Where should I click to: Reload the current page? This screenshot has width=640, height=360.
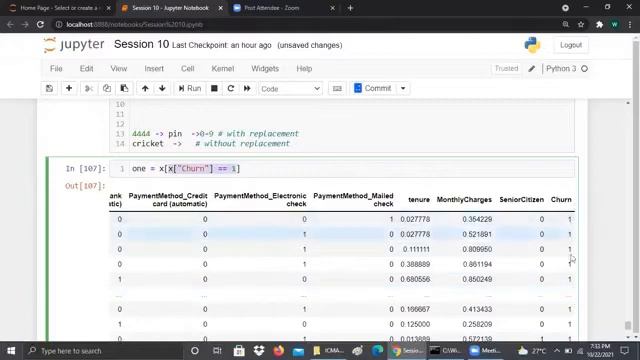click(x=40, y=24)
